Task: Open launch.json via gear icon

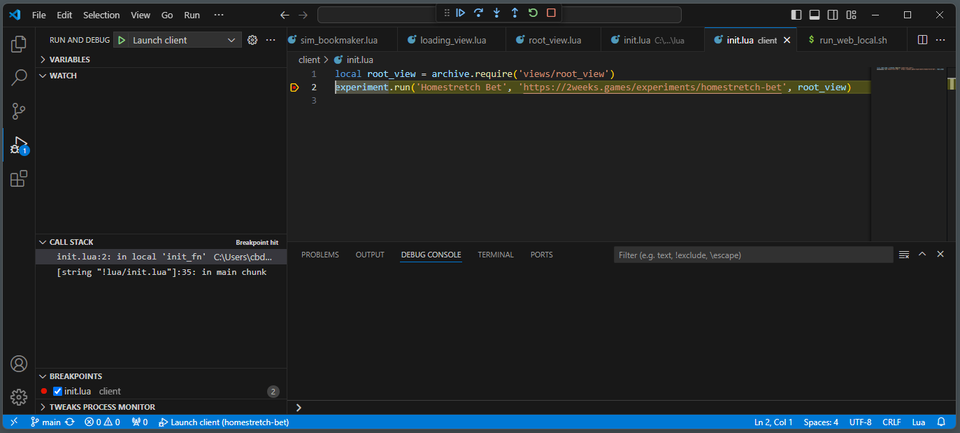Action: tap(252, 40)
